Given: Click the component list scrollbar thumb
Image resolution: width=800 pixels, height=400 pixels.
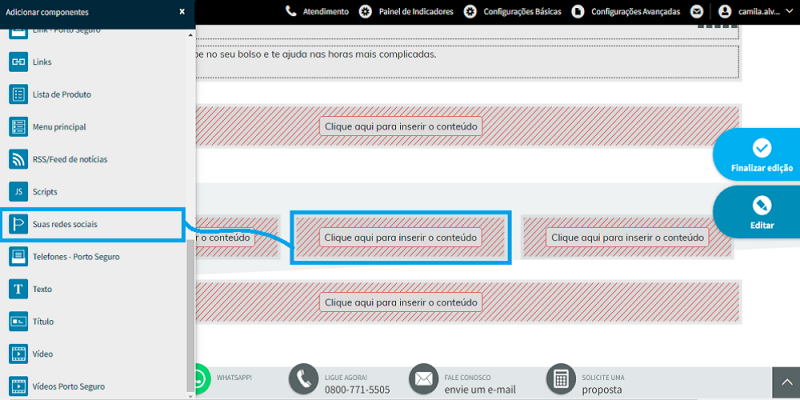Looking at the screenshot, I should click(191, 315).
